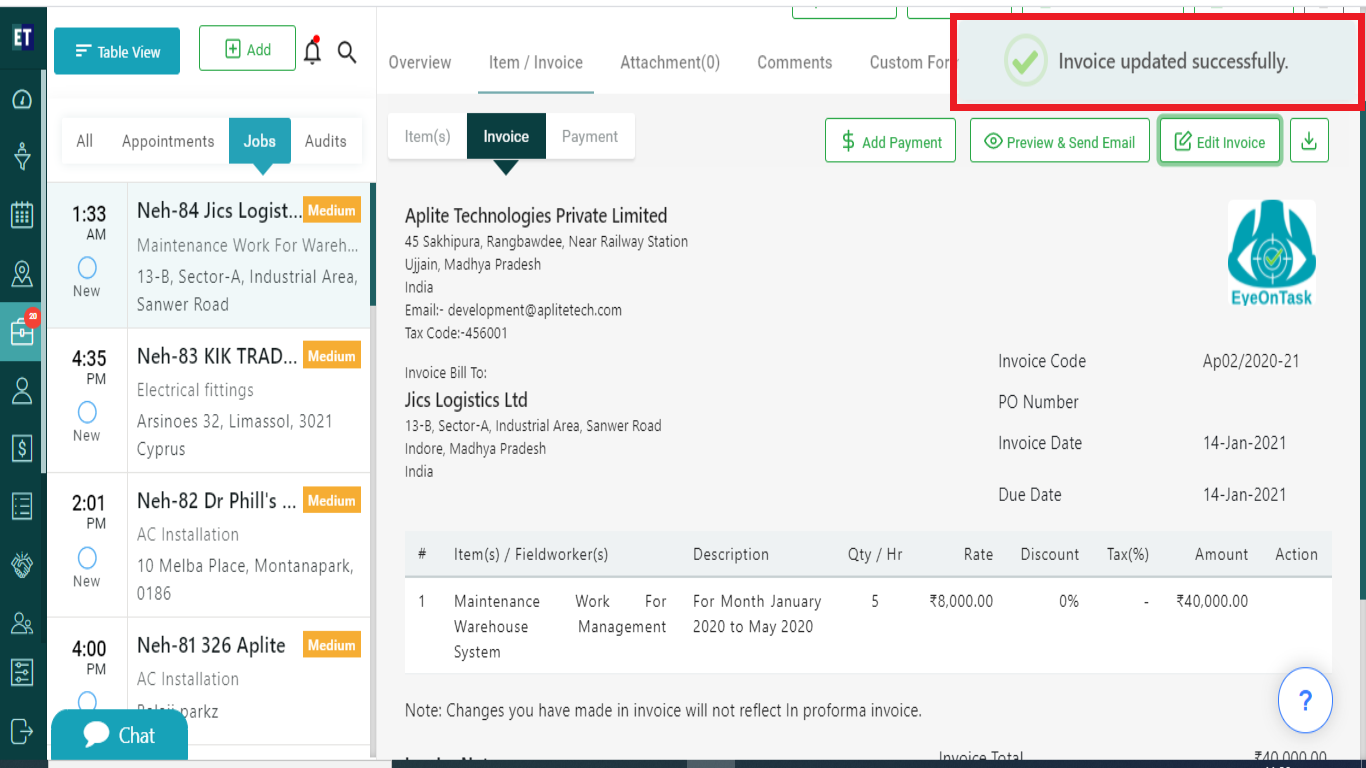Open the Jobs briefcase icon with badge

22,331
